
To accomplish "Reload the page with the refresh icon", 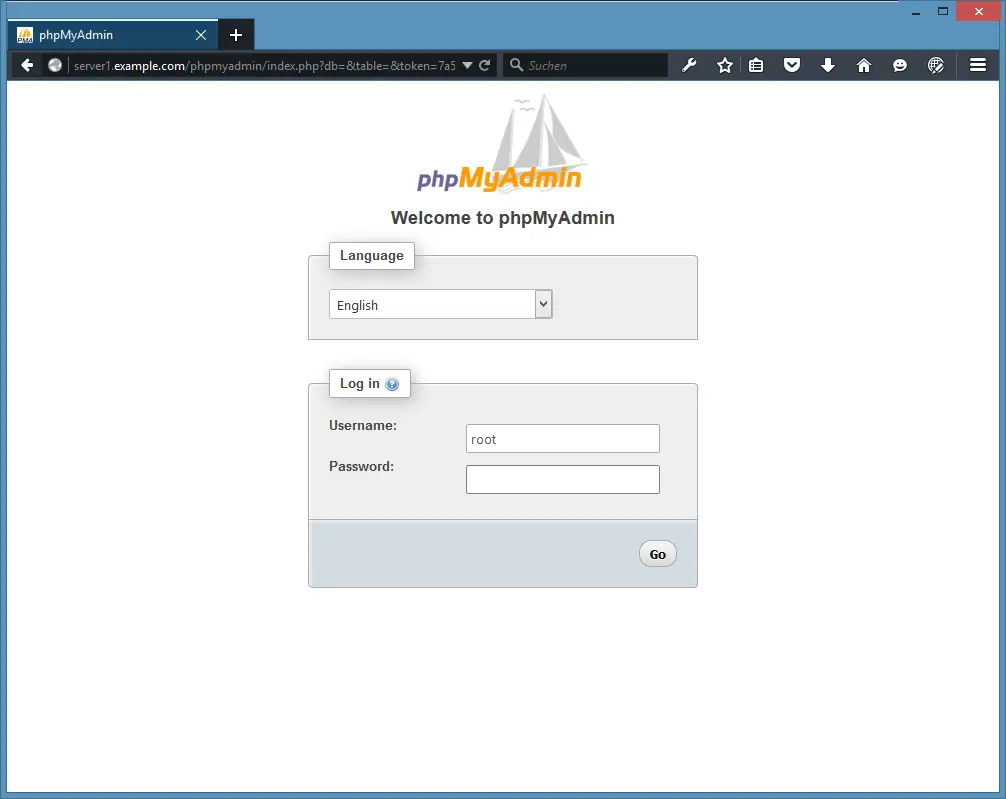I will (x=485, y=65).
